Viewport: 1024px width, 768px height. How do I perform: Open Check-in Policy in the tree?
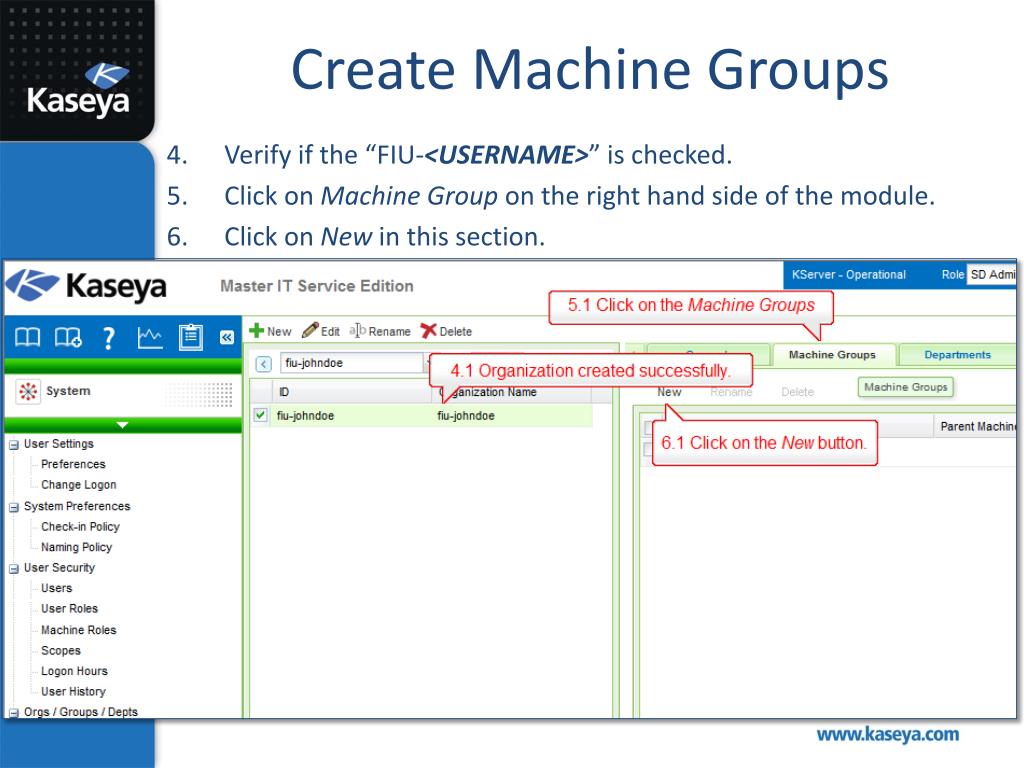point(80,526)
